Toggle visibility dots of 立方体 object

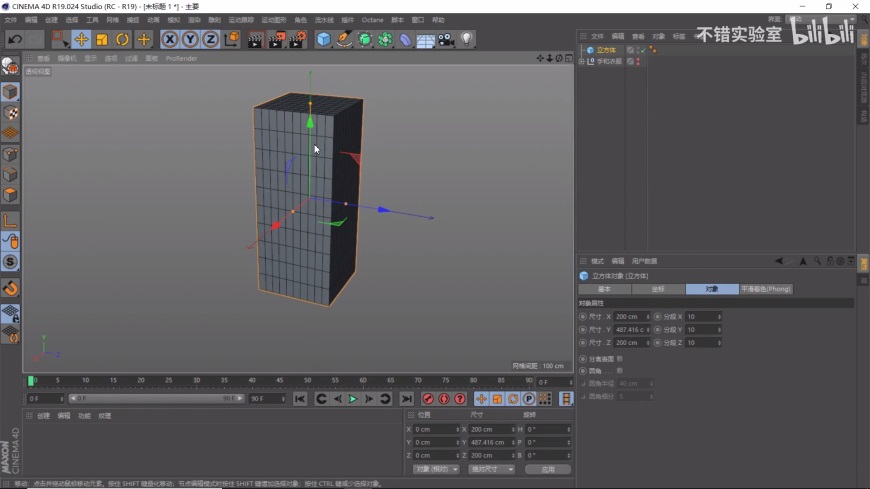click(638, 50)
